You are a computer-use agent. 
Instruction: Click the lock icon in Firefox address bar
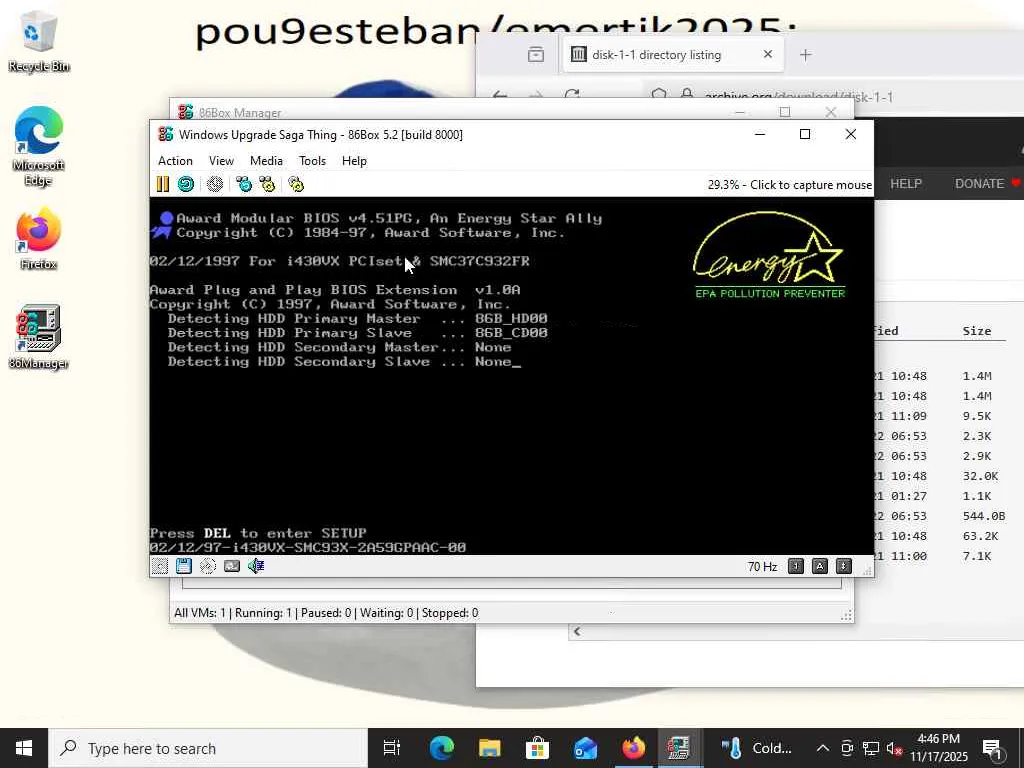686,96
